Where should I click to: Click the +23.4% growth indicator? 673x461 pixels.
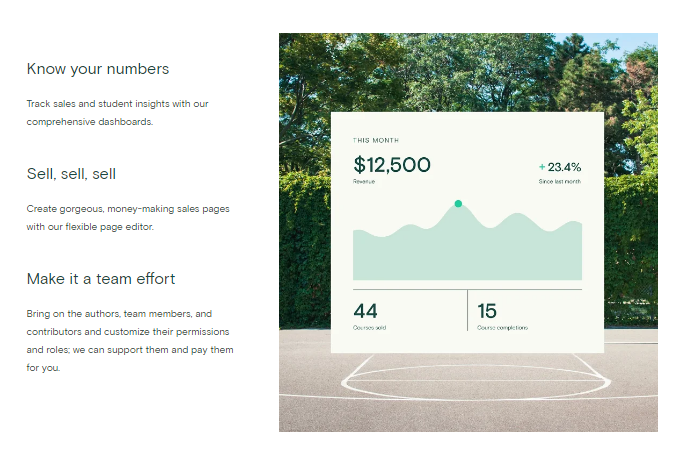pyautogui.click(x=560, y=167)
